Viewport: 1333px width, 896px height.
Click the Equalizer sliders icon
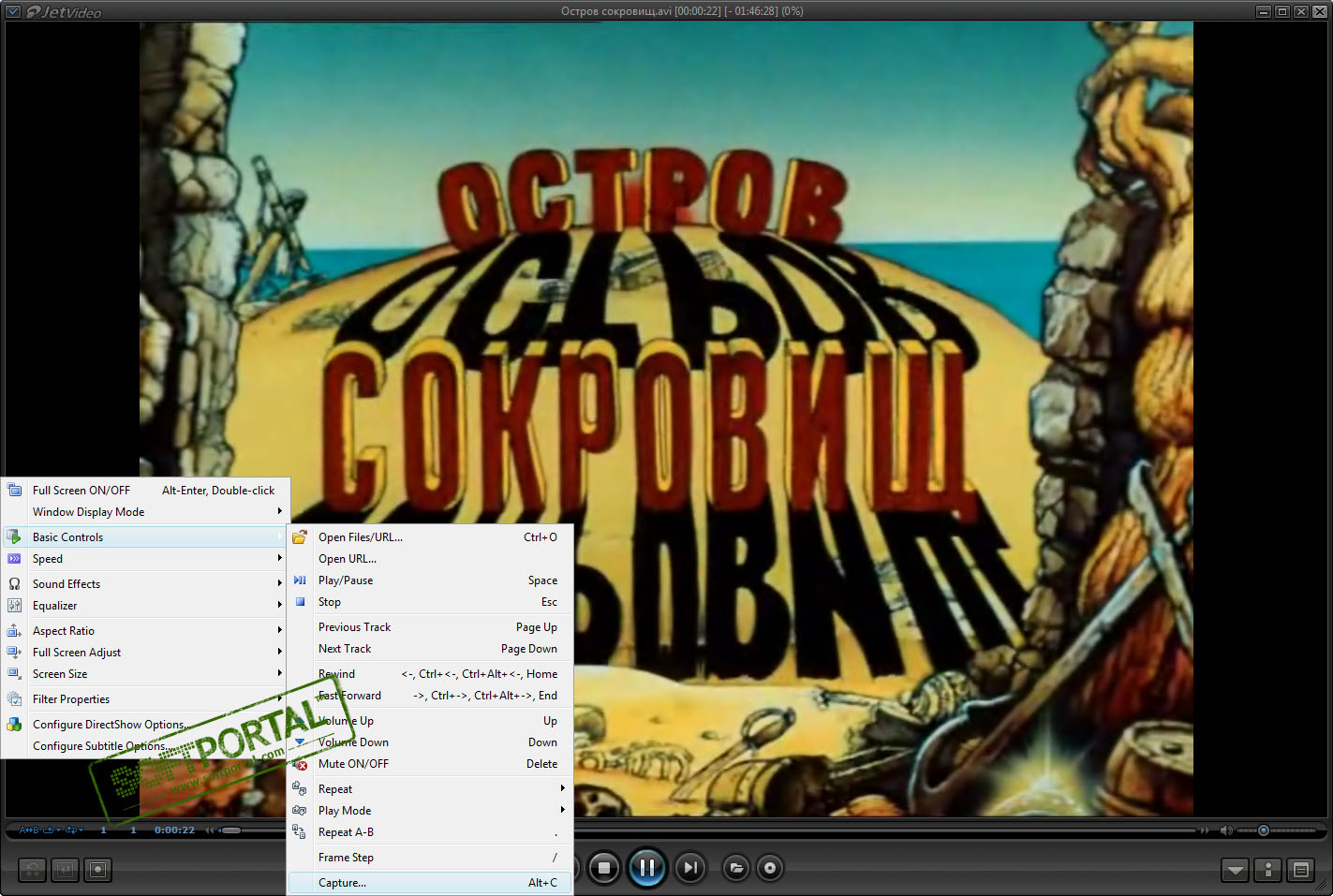click(14, 606)
